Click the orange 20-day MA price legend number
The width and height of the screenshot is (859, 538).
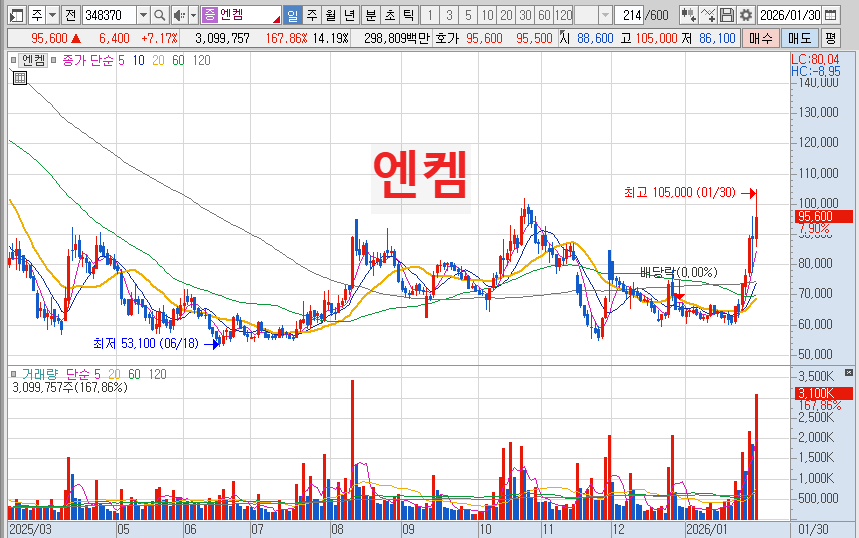coord(158,60)
